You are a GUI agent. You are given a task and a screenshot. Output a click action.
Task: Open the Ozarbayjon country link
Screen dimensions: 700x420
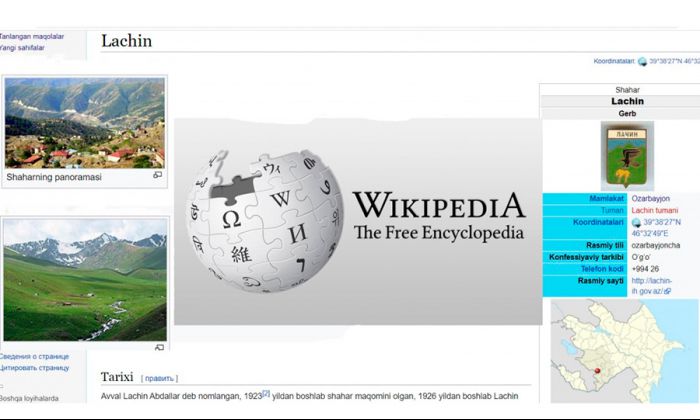650,199
